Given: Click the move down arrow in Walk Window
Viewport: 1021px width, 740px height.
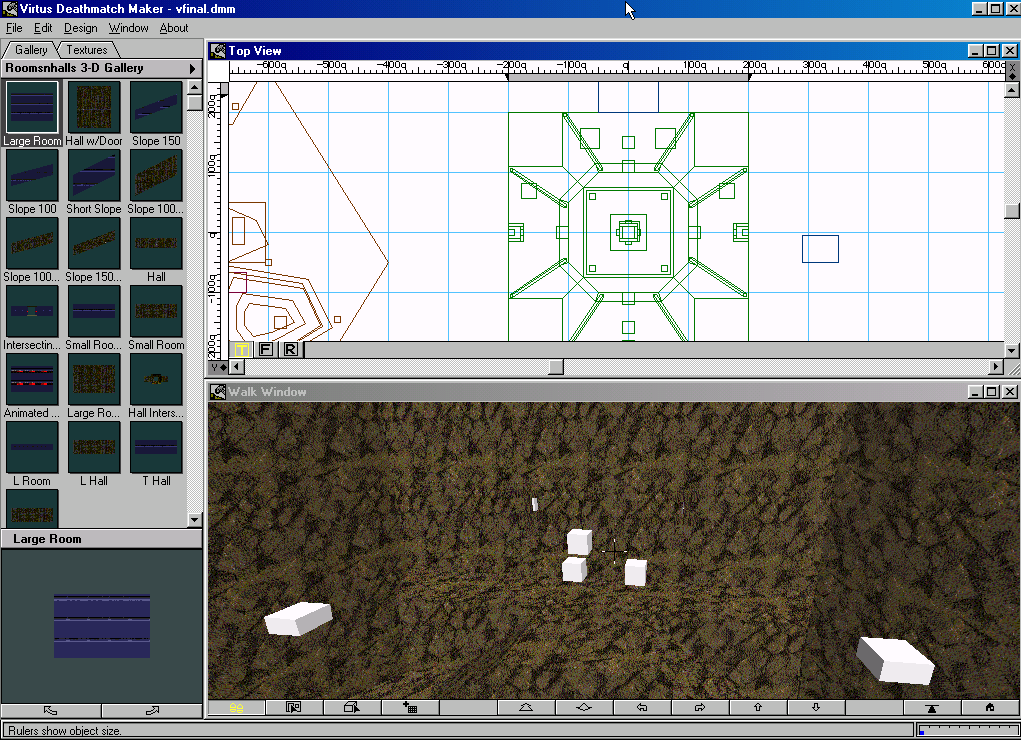Looking at the screenshot, I should coord(816,707).
